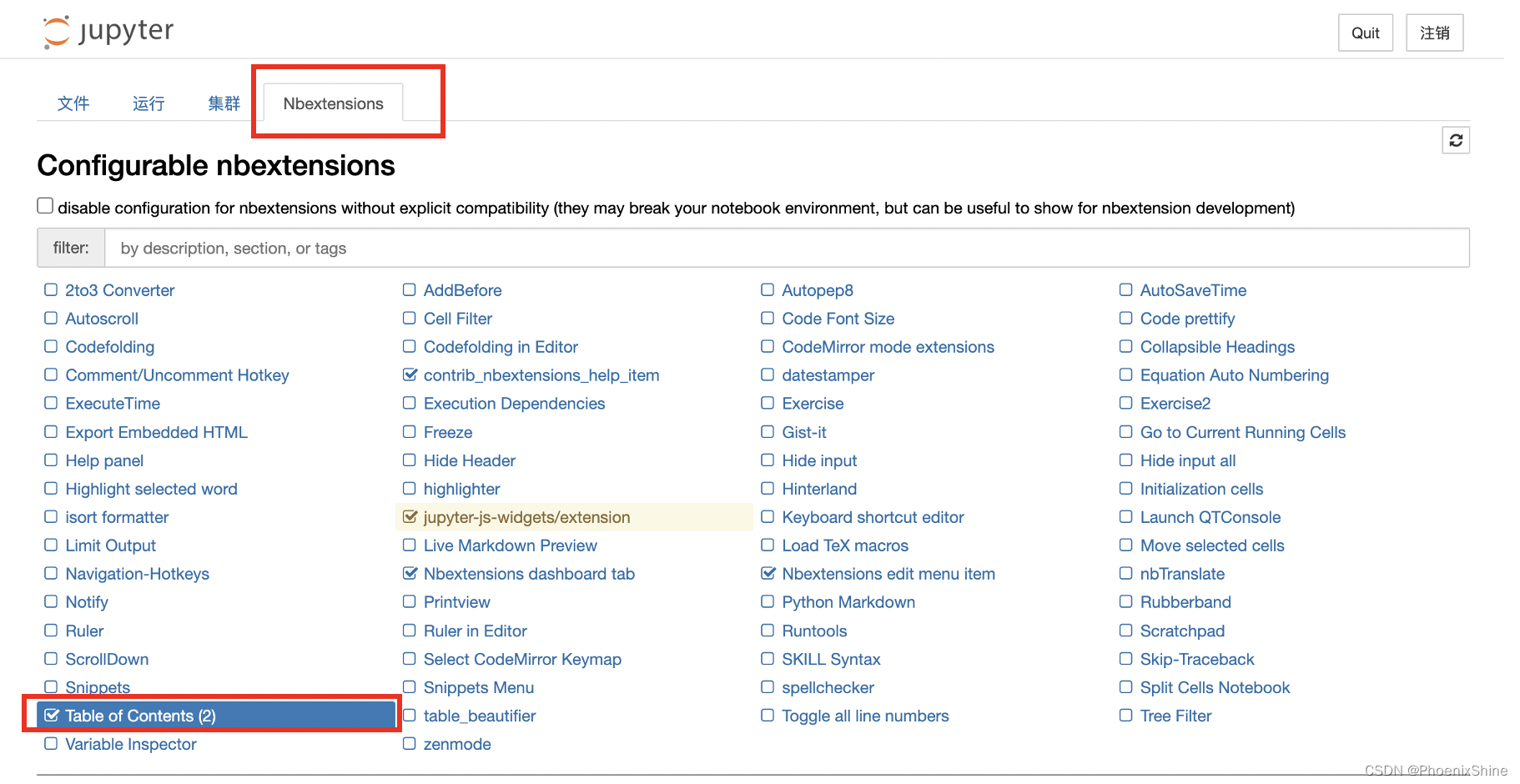
Task: Open Select CodeMirror Keymap extension
Action: tap(522, 659)
